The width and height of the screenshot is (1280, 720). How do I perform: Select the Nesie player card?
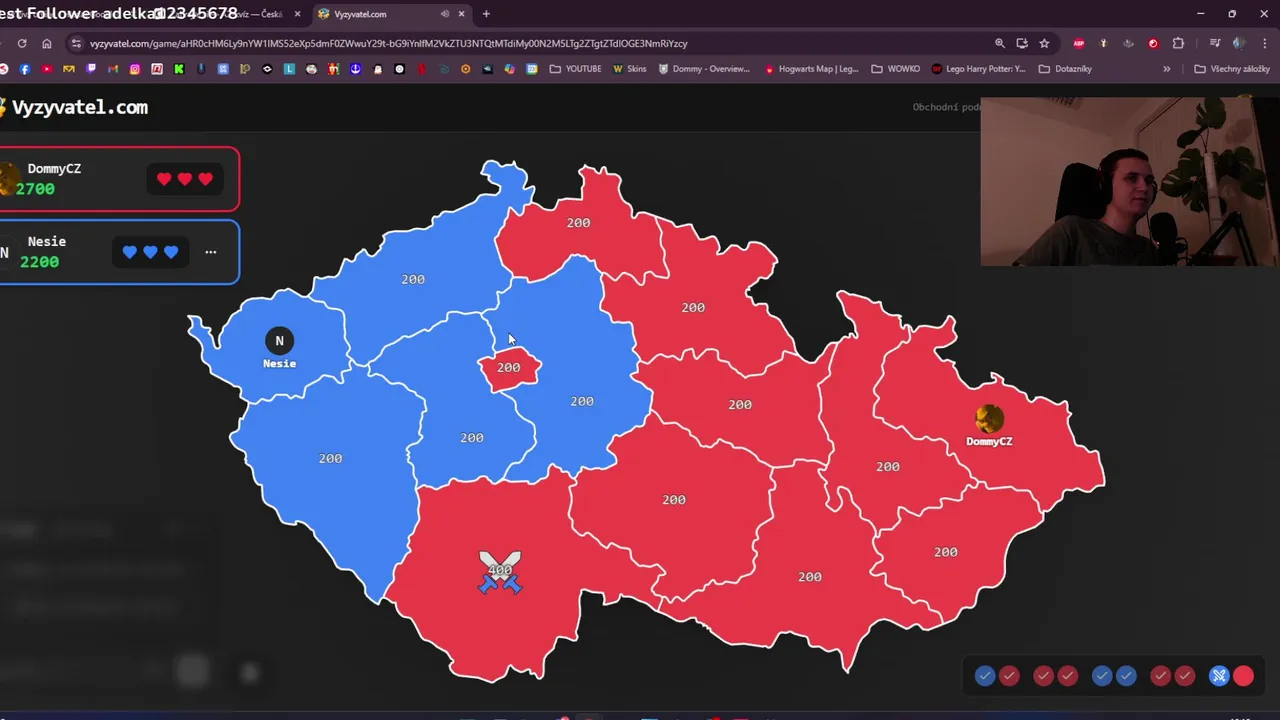pos(119,252)
